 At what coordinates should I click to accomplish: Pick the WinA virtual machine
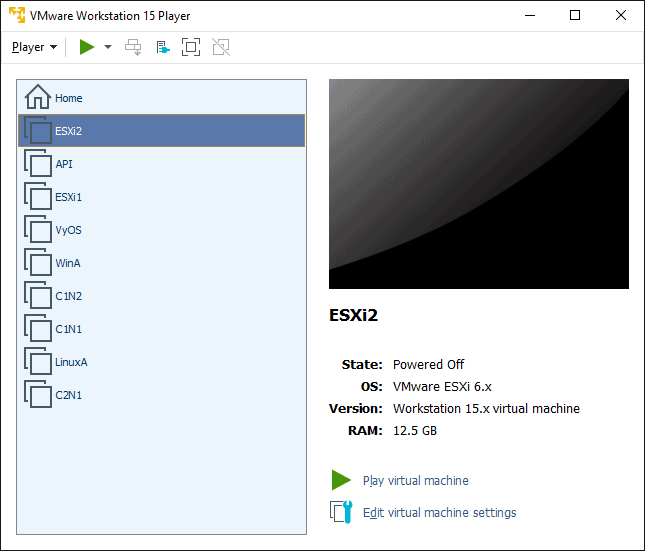pyautogui.click(x=67, y=263)
